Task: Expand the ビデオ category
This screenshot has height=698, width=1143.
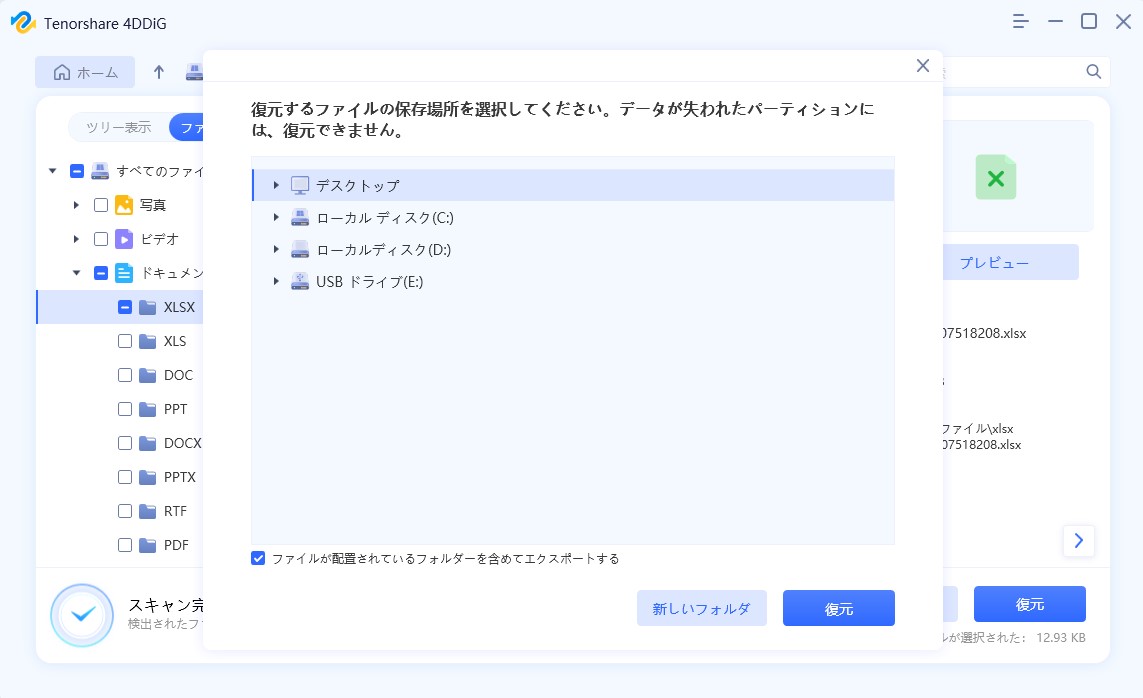Action: point(76,239)
